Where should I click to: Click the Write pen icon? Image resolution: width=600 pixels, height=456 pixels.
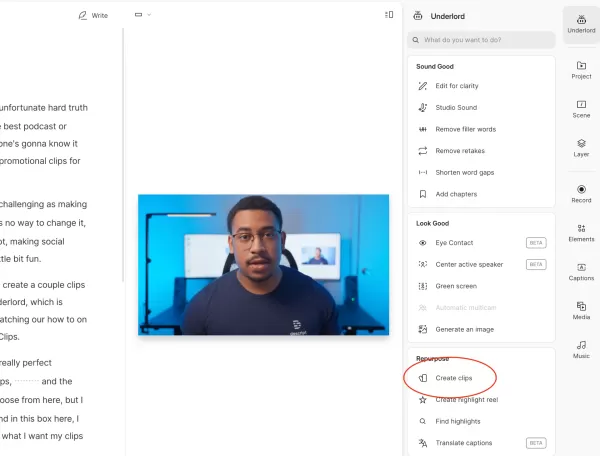(x=82, y=15)
